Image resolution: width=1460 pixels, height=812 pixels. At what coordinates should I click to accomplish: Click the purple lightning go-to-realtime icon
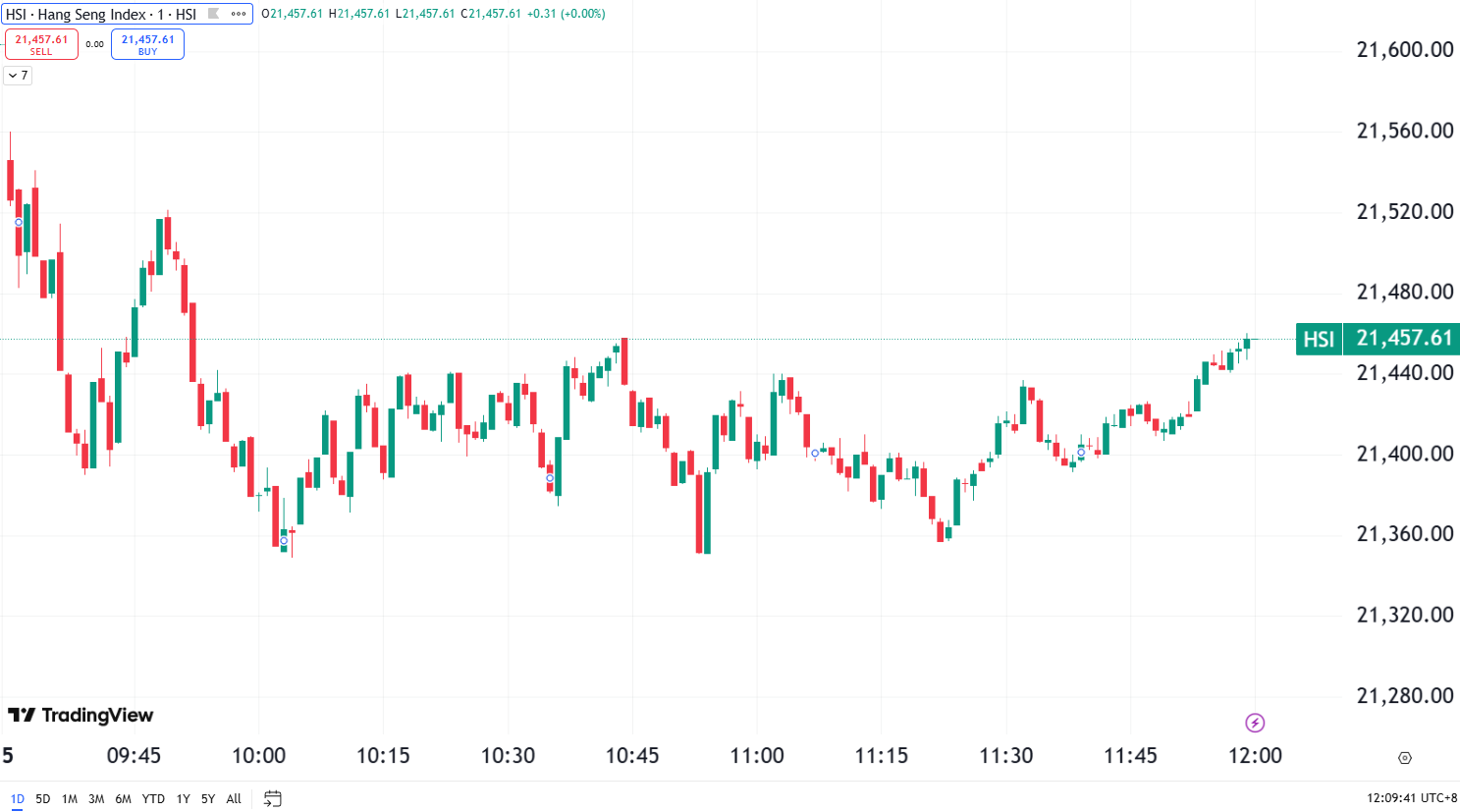(x=1255, y=723)
